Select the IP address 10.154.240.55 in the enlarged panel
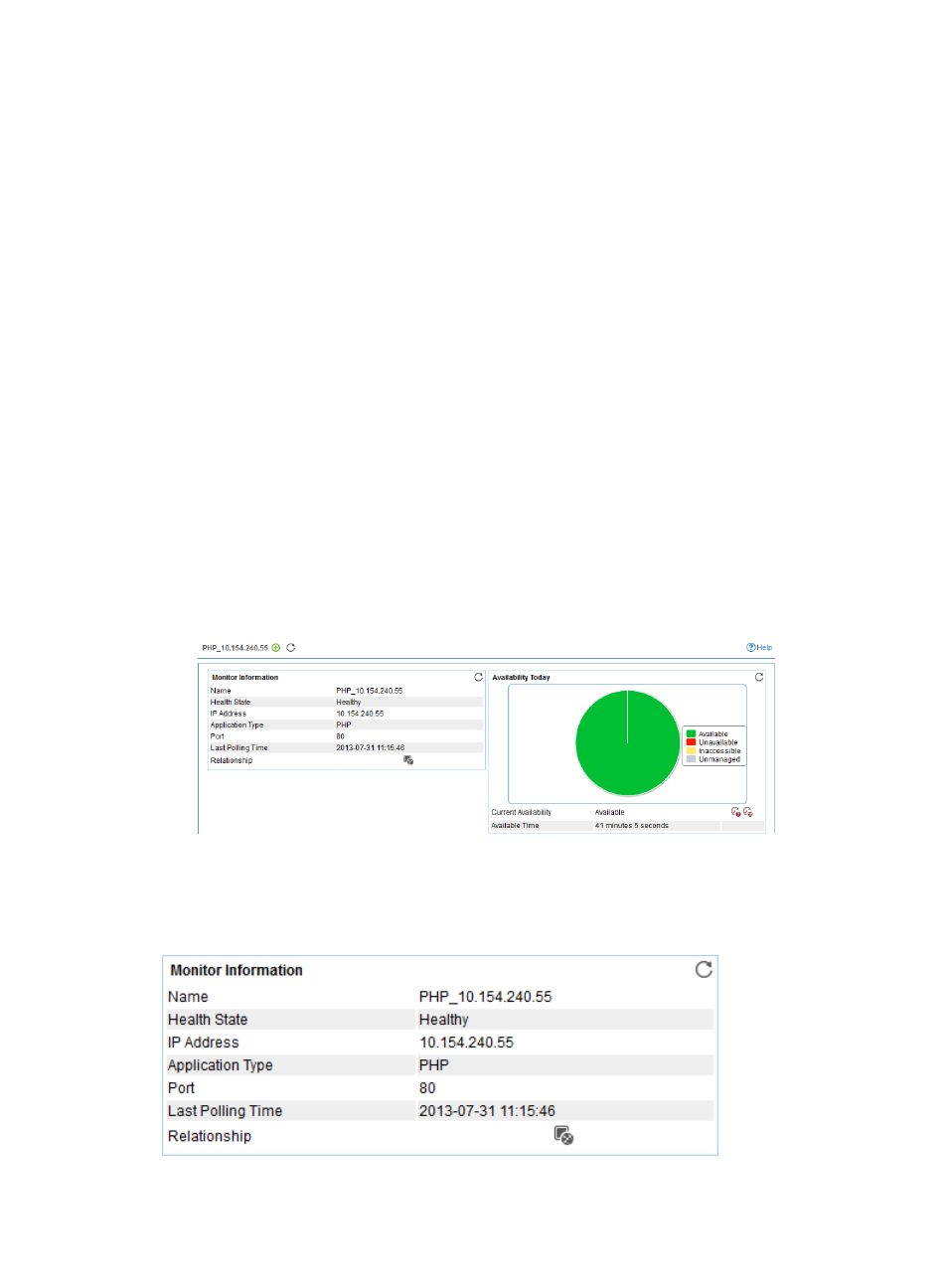The height and width of the screenshot is (1288, 948). click(466, 1043)
